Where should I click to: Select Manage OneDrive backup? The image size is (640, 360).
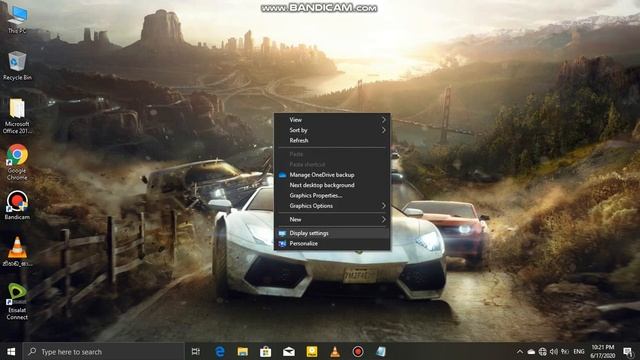coord(332,175)
